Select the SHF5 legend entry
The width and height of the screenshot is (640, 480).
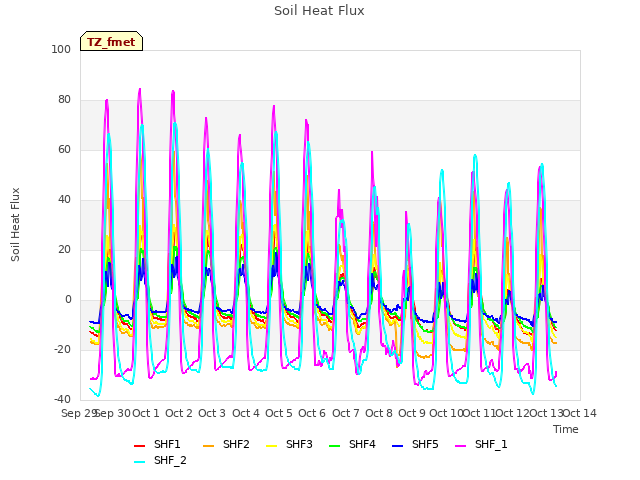tap(415, 444)
